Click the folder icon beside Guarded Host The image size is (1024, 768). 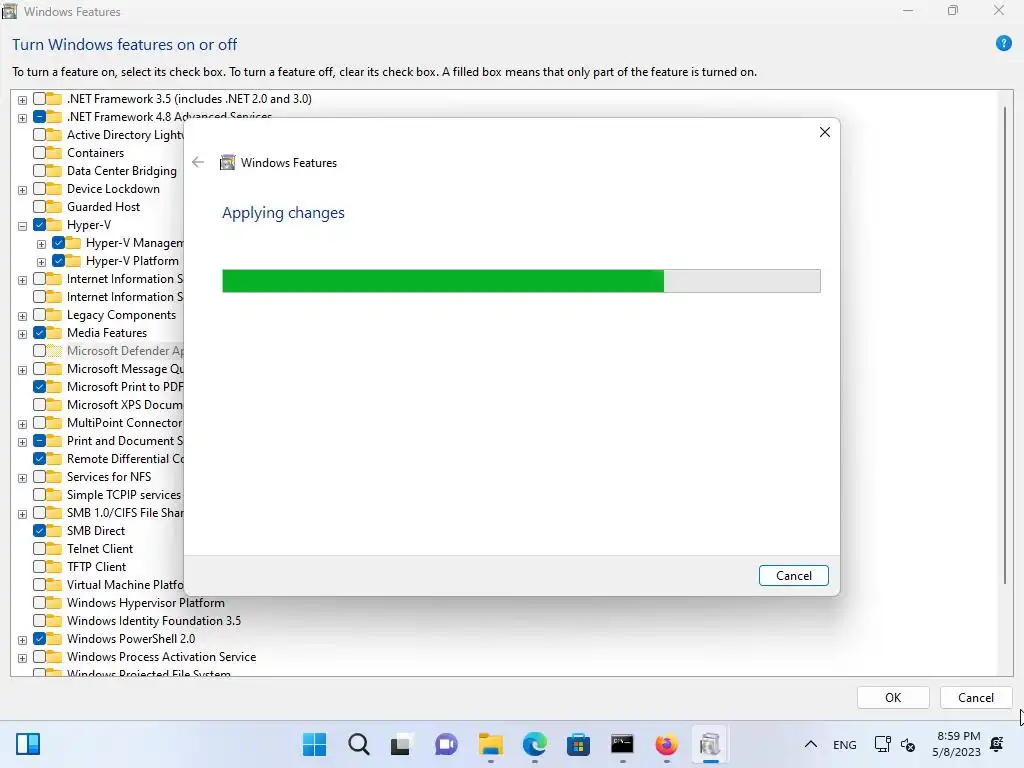(x=55, y=206)
